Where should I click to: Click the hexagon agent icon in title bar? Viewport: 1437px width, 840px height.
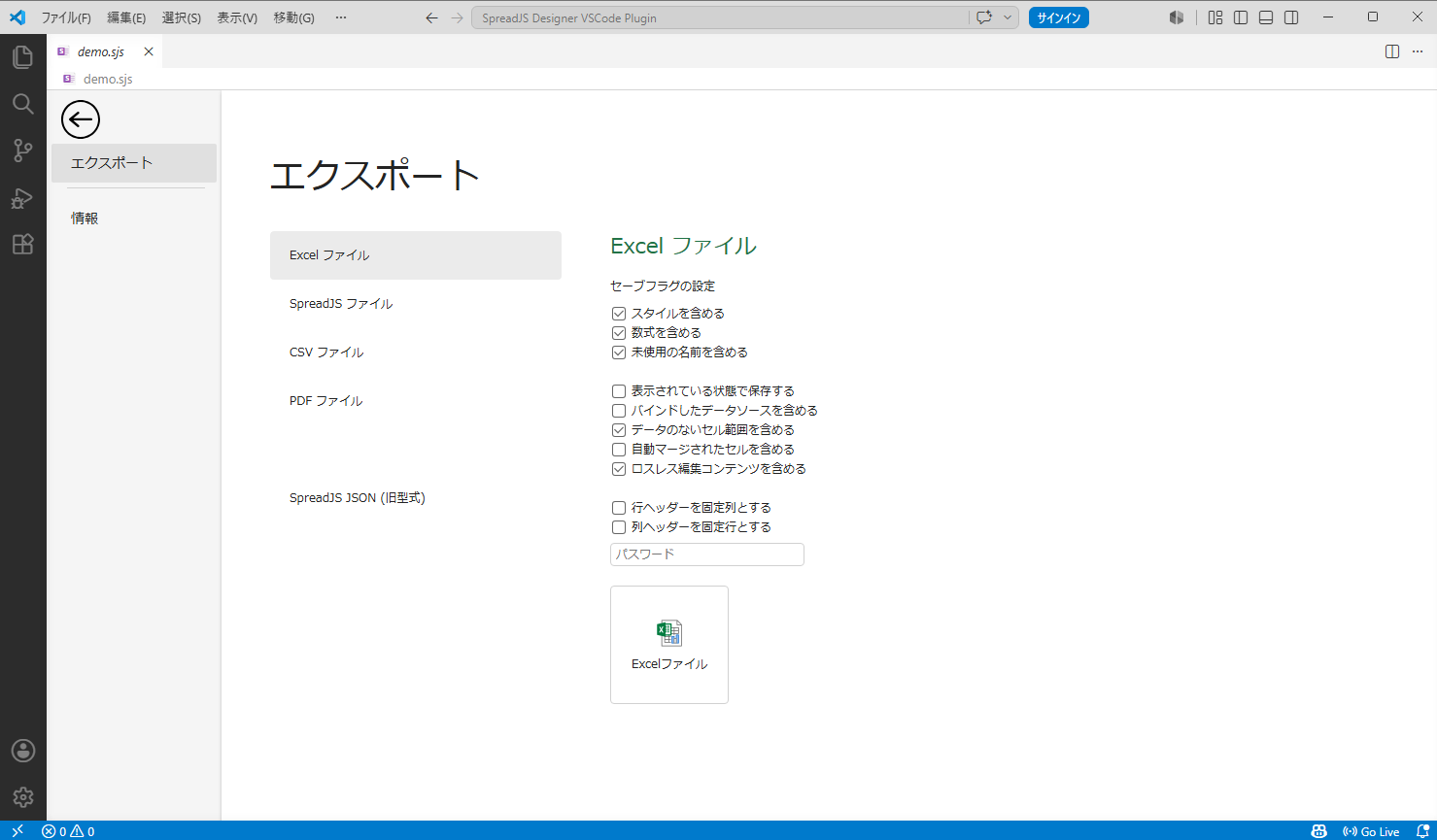[1177, 17]
